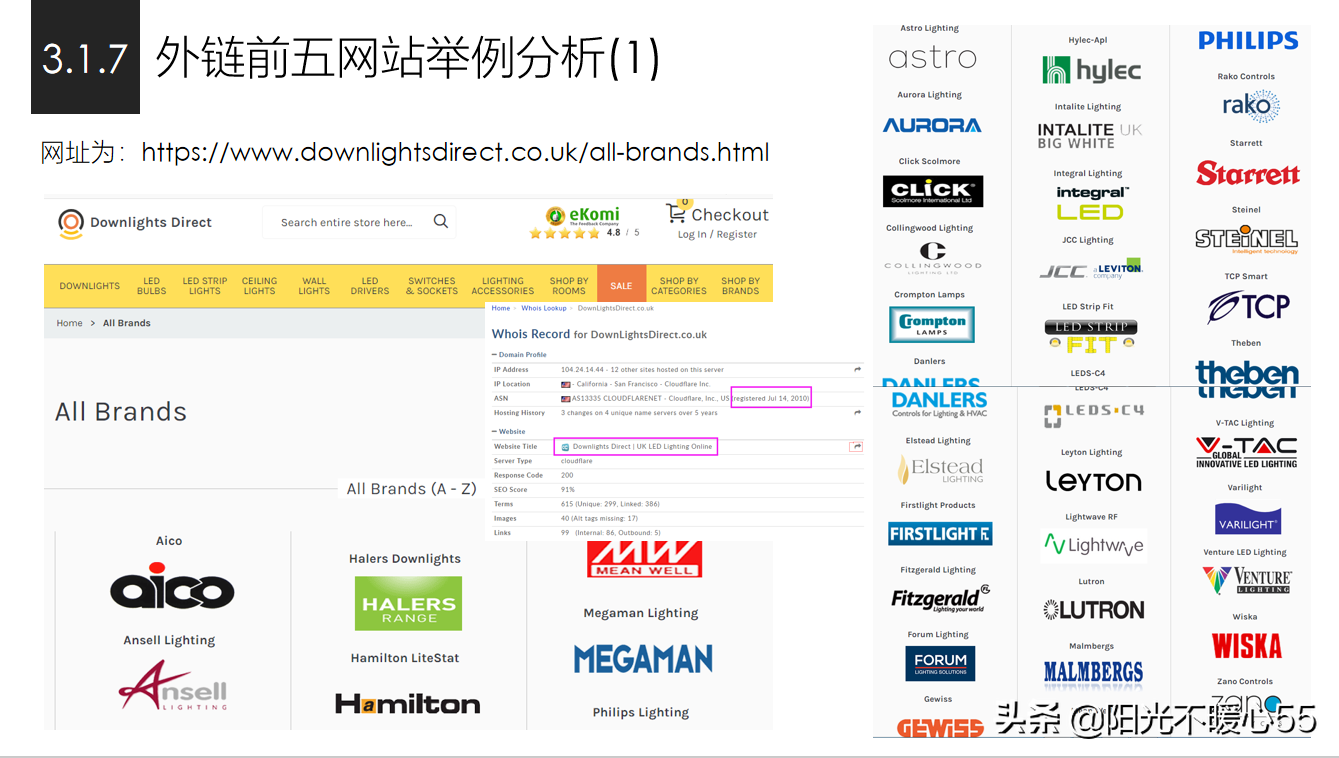Select the Lightwave RF logo
This screenshot has width=1339, height=758.
click(1093, 545)
